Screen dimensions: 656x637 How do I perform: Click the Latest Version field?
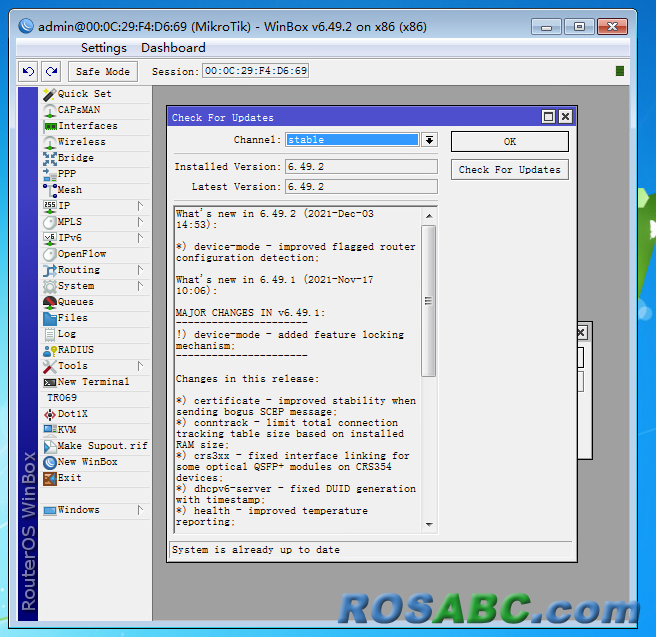[x=361, y=187]
